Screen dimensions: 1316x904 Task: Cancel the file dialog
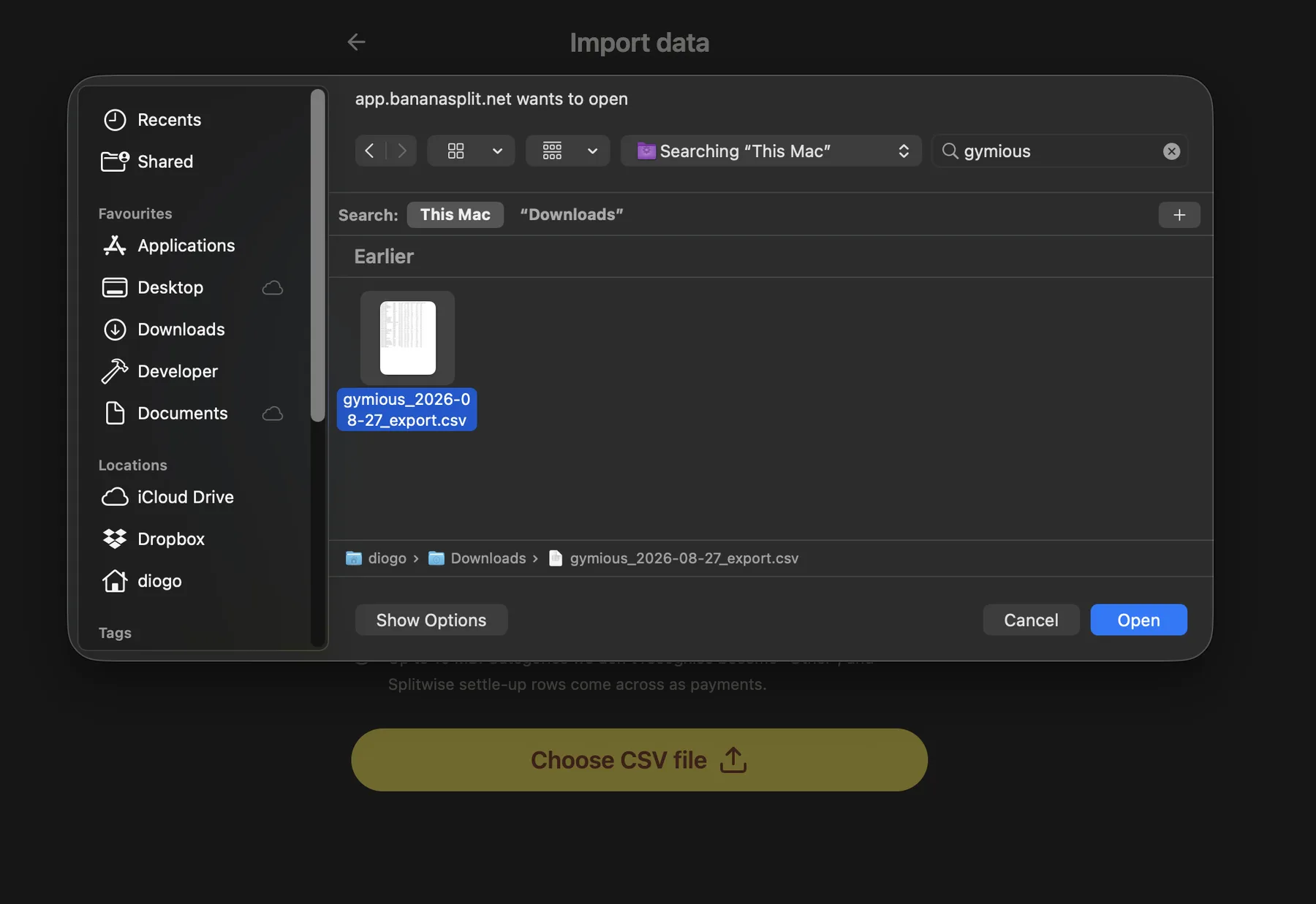(1031, 620)
